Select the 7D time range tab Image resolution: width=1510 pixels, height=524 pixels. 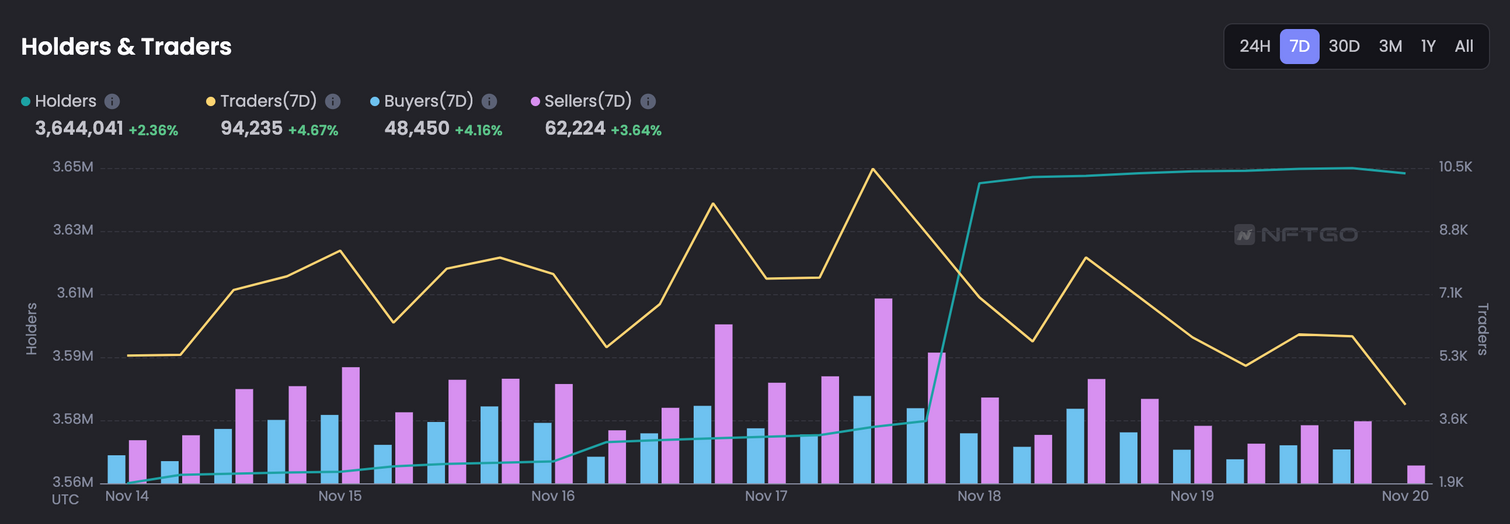pos(1299,46)
